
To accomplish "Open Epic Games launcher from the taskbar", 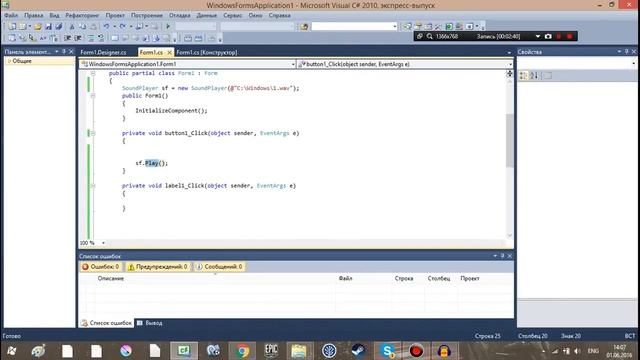I will (x=271, y=351).
